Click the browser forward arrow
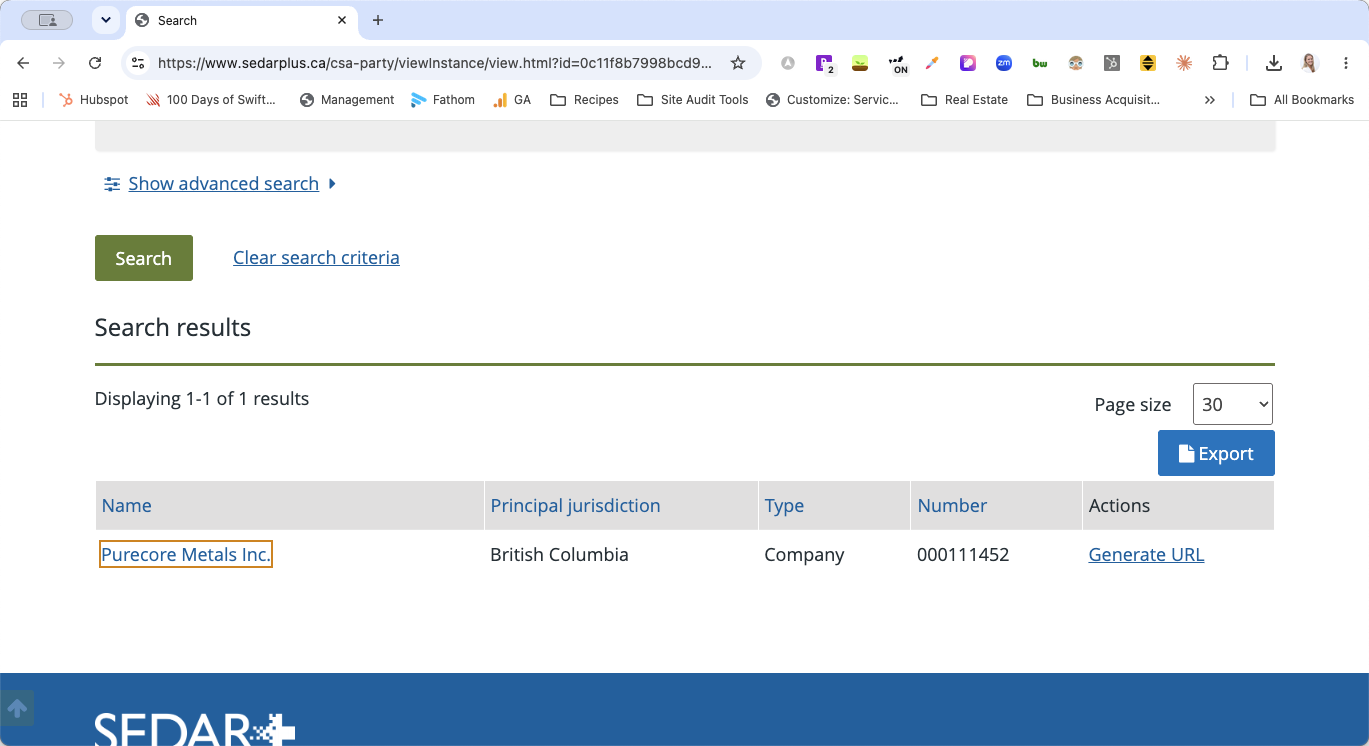The width and height of the screenshot is (1369, 746). 59,63
